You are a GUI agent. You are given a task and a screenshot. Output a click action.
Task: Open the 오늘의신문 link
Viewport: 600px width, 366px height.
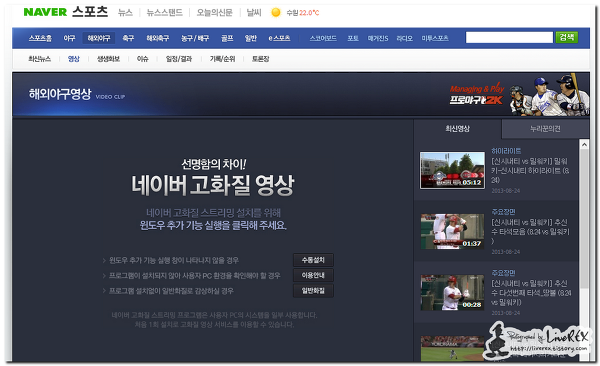pyautogui.click(x=214, y=13)
